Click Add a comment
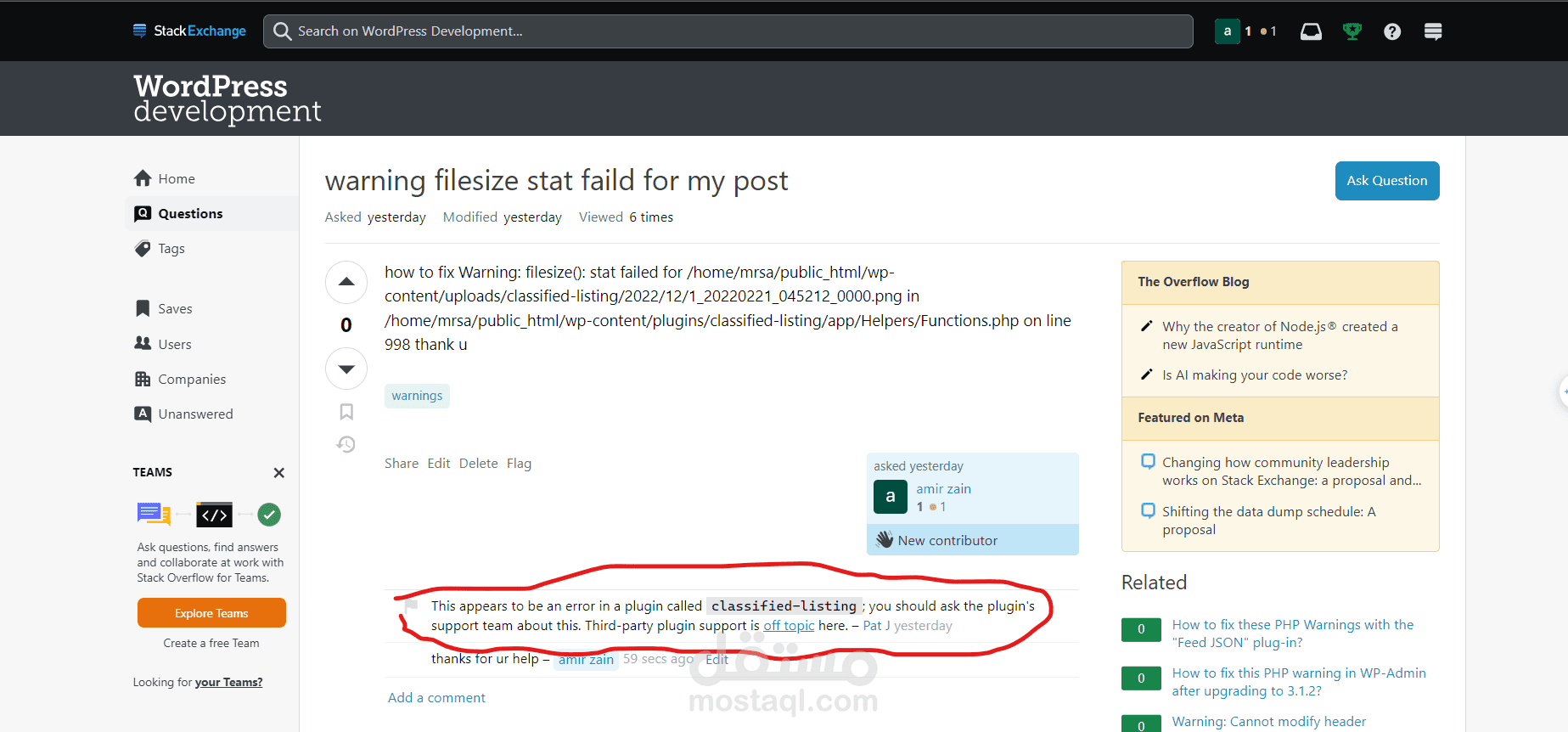 (x=436, y=697)
